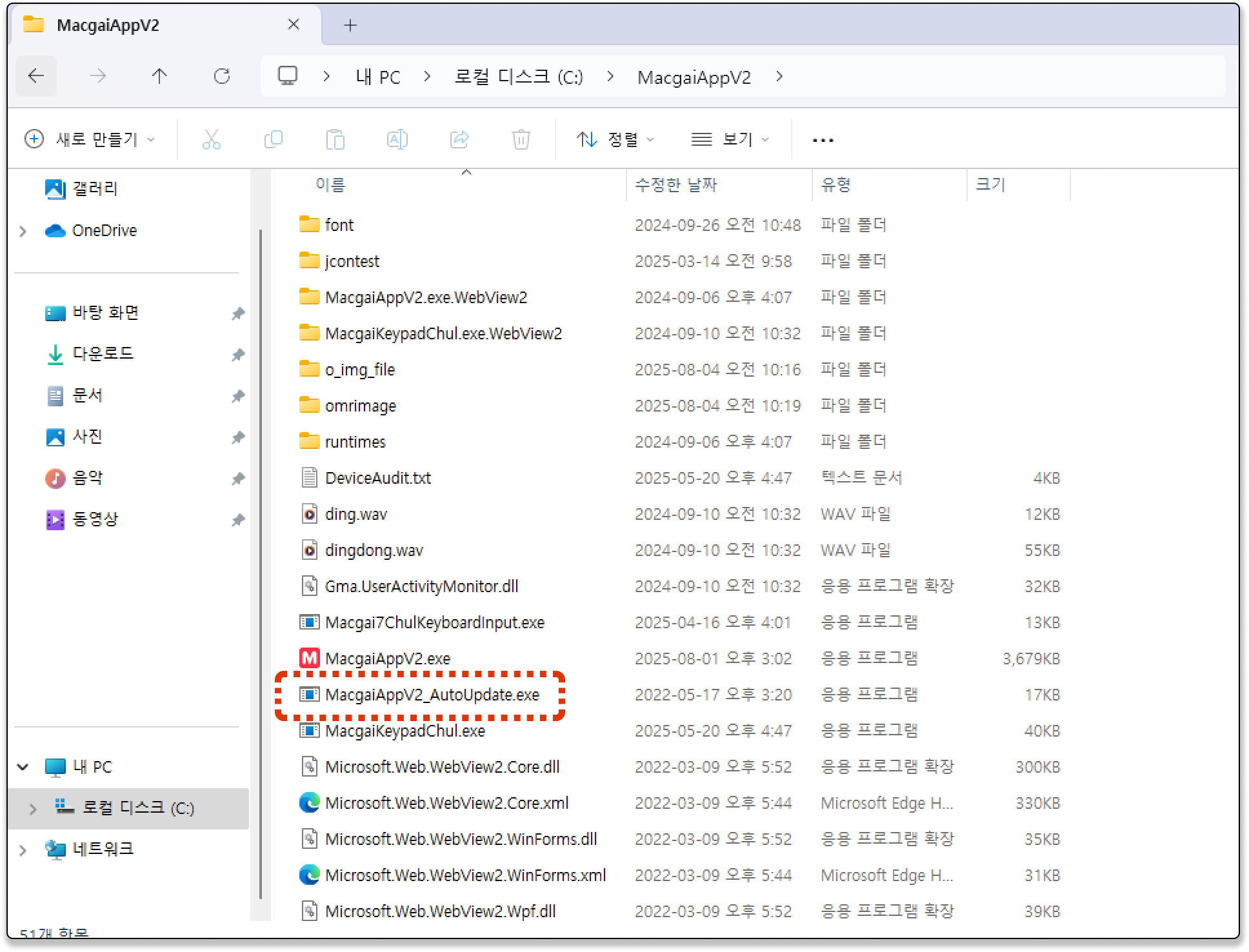Screen dimensions: 1249x952
Task: Open the 새로 만들기 dropdown
Action: [90, 139]
